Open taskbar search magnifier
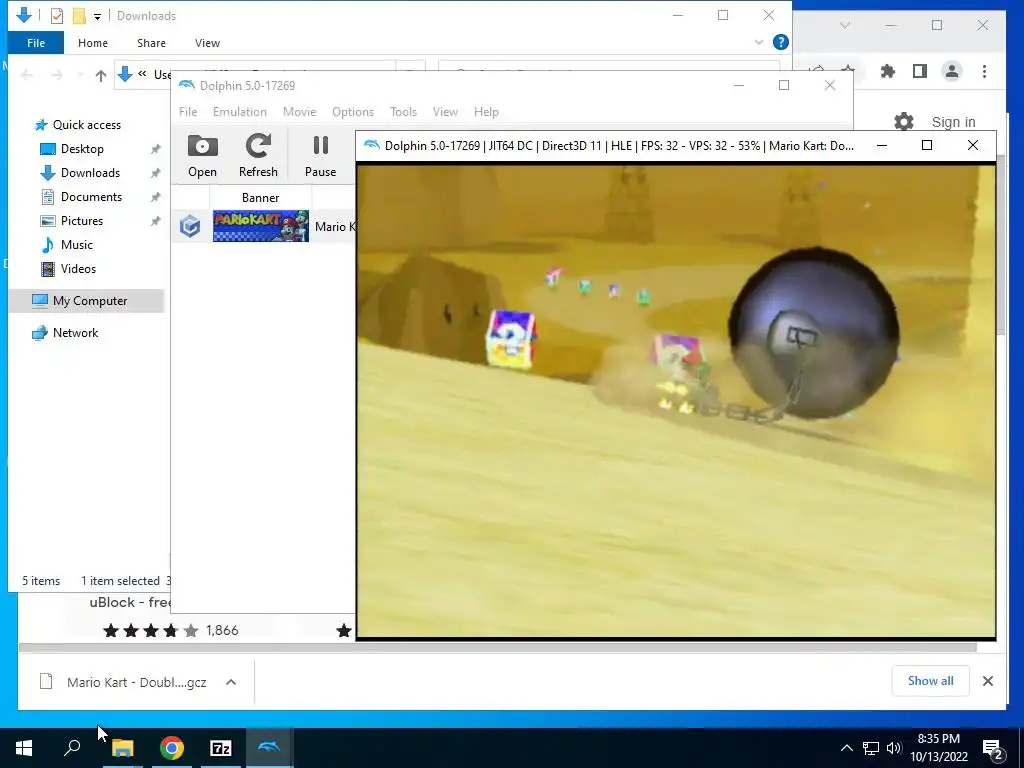Screen dimensions: 1024x768 (72, 748)
